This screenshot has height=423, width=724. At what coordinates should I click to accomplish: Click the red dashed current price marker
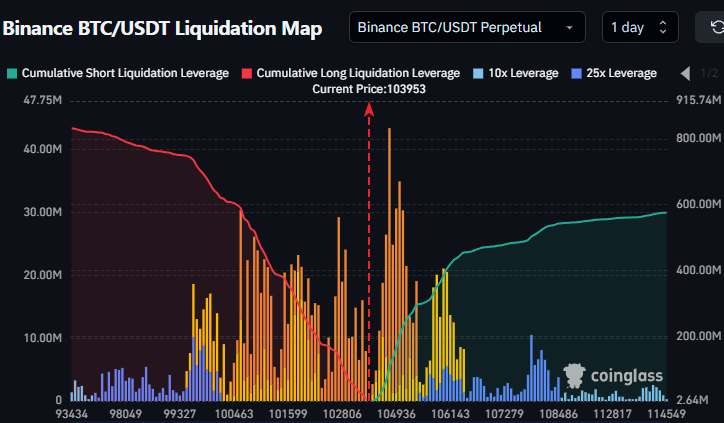369,252
